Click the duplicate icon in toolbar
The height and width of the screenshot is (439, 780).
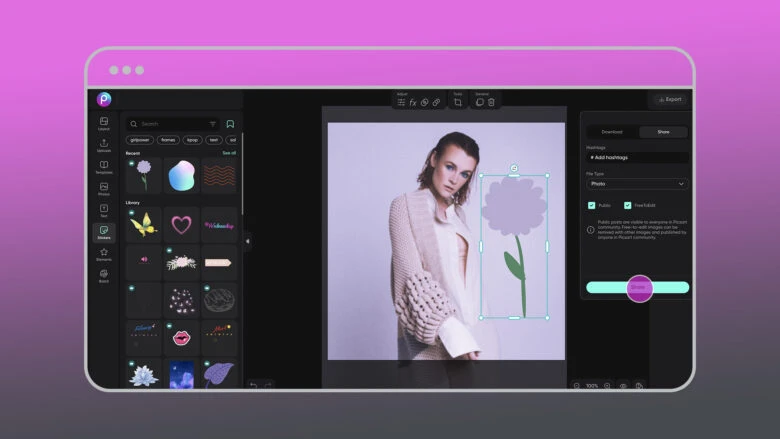tap(480, 102)
